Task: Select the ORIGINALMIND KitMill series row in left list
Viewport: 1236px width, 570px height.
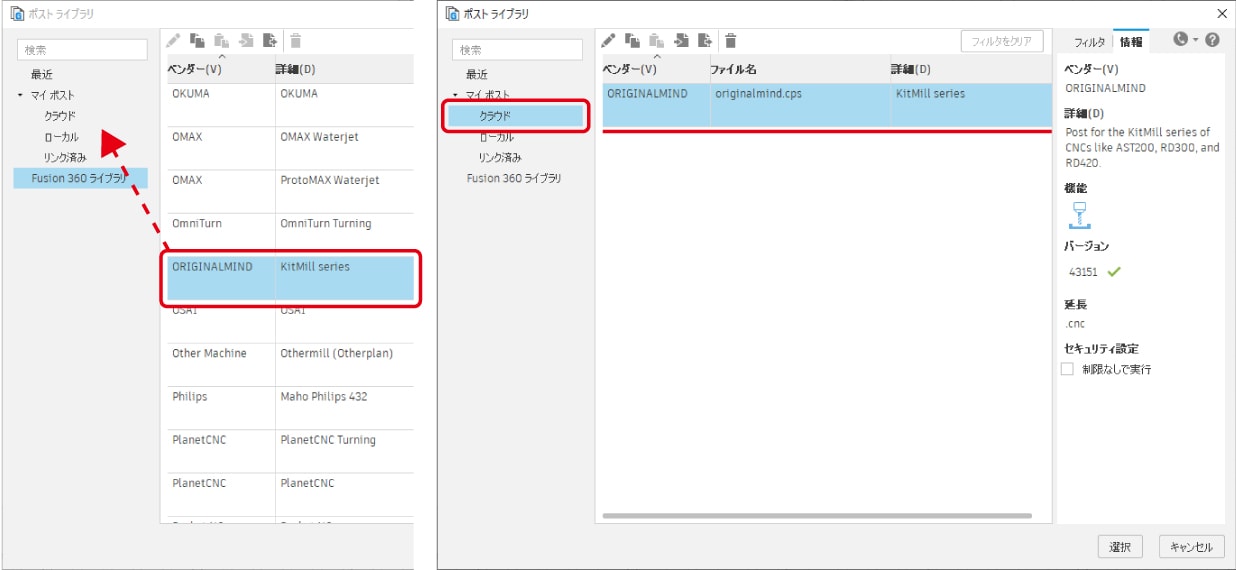Action: point(290,278)
